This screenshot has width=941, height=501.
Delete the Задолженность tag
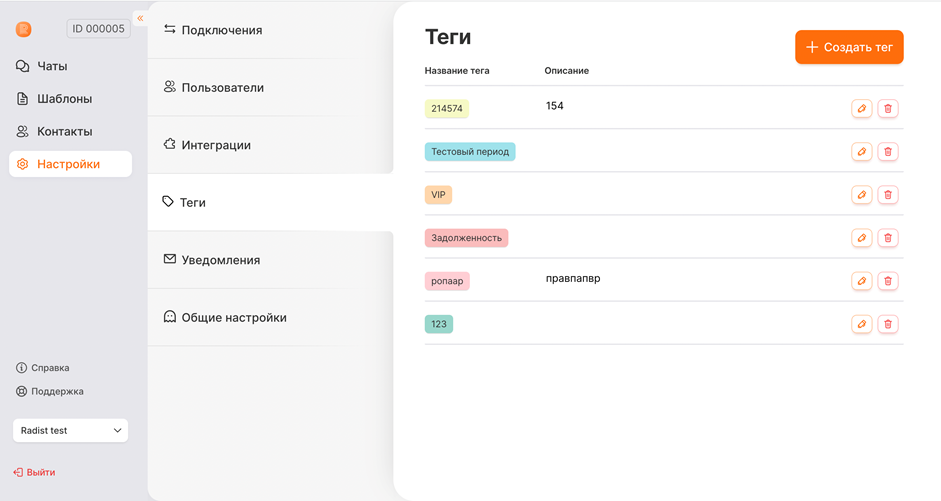(x=888, y=238)
